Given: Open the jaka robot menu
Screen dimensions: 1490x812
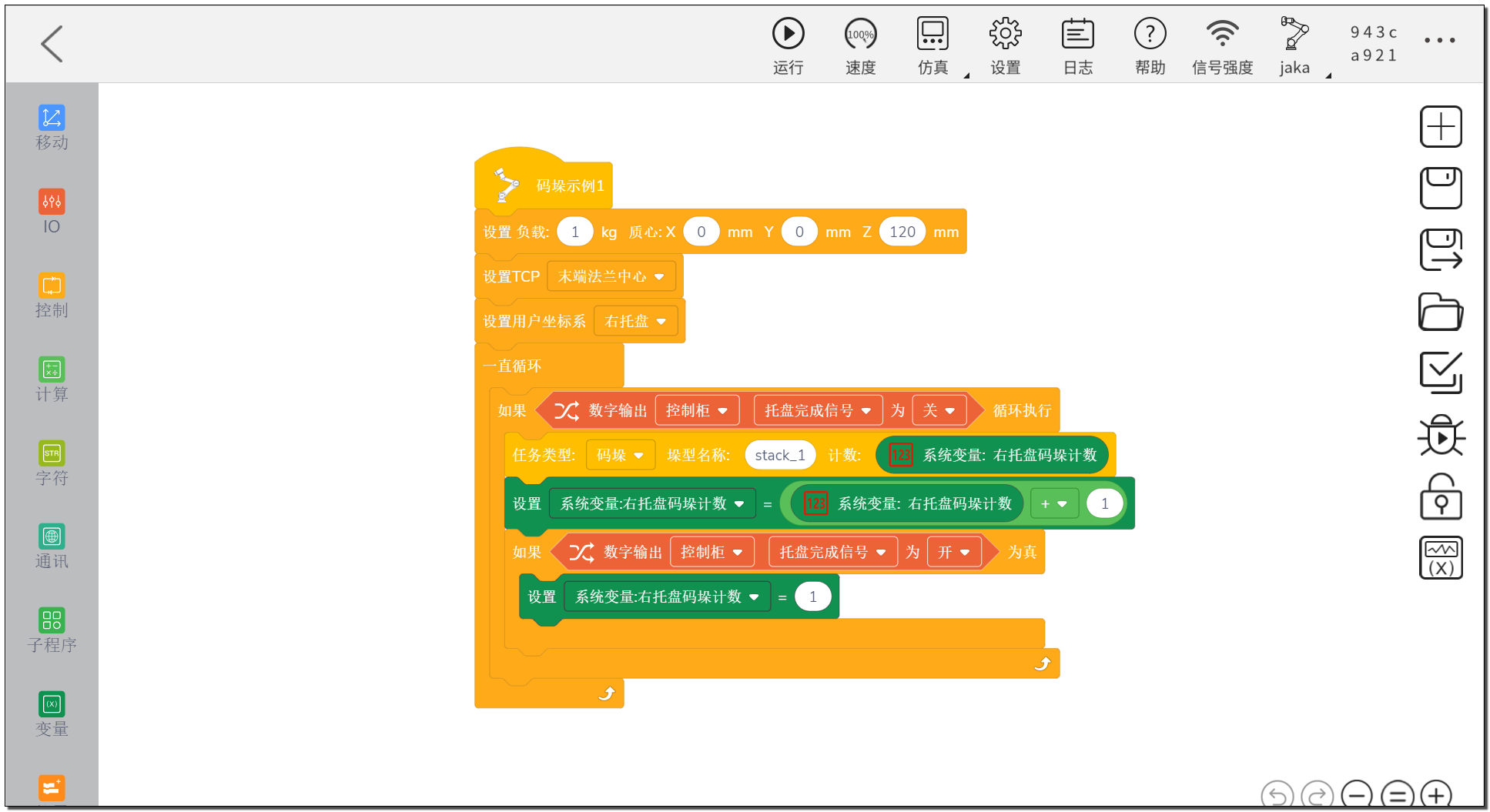Looking at the screenshot, I should pos(1294,46).
